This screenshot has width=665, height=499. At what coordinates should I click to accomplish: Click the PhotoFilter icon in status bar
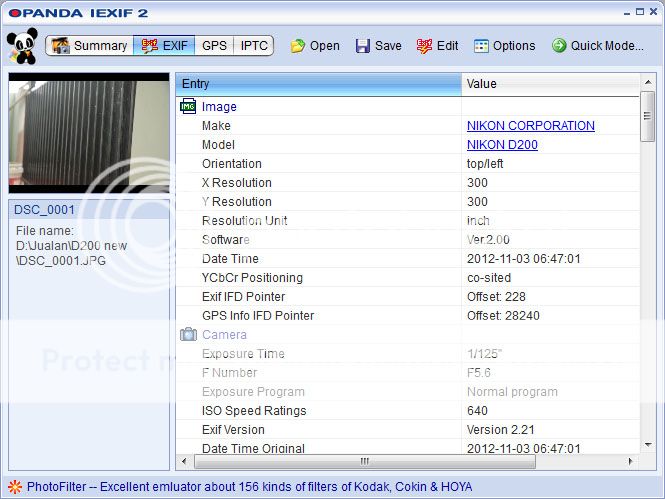point(14,486)
